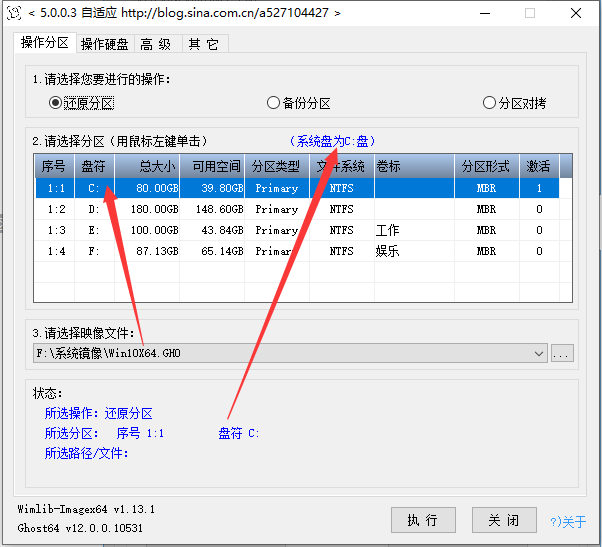602x547 pixels.
Task: Click the browse '...' button for image file
Action: click(x=562, y=353)
